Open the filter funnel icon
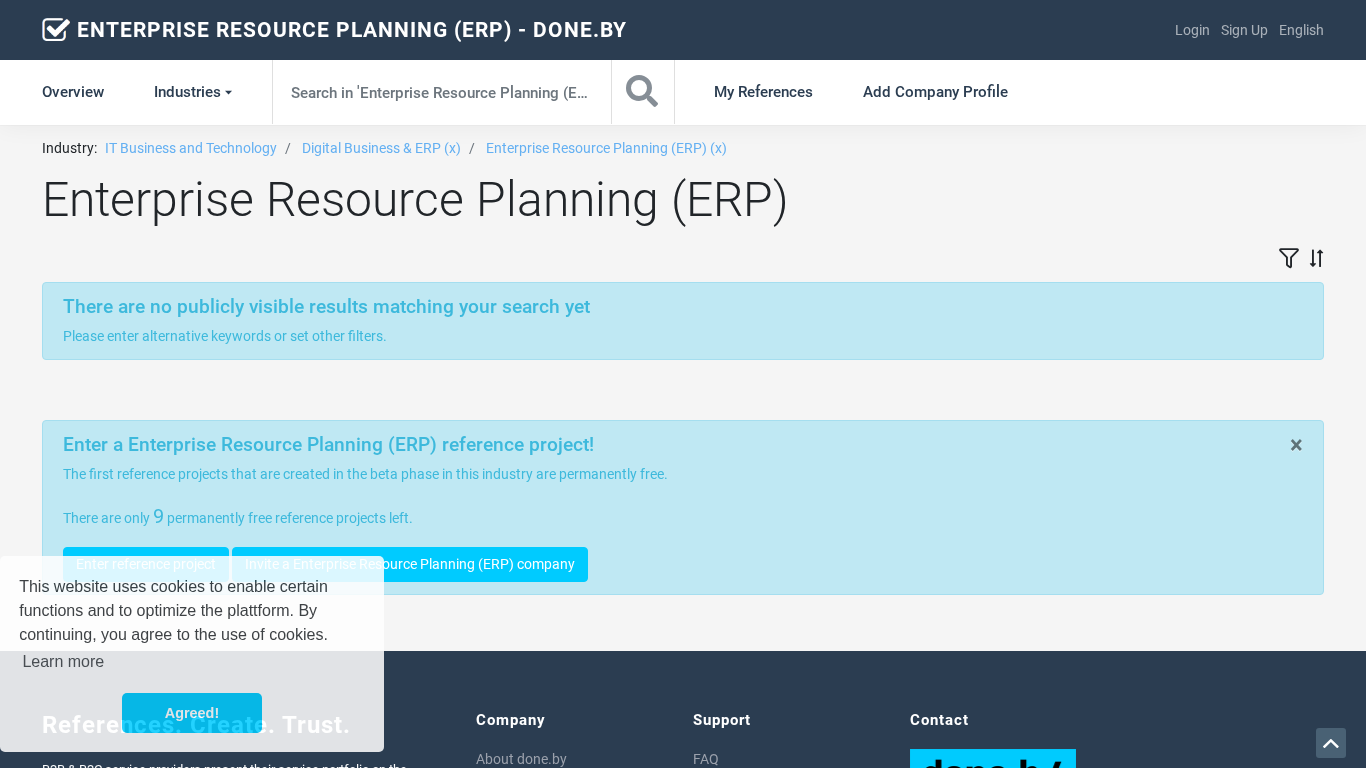The height and width of the screenshot is (768, 1366). (1288, 258)
